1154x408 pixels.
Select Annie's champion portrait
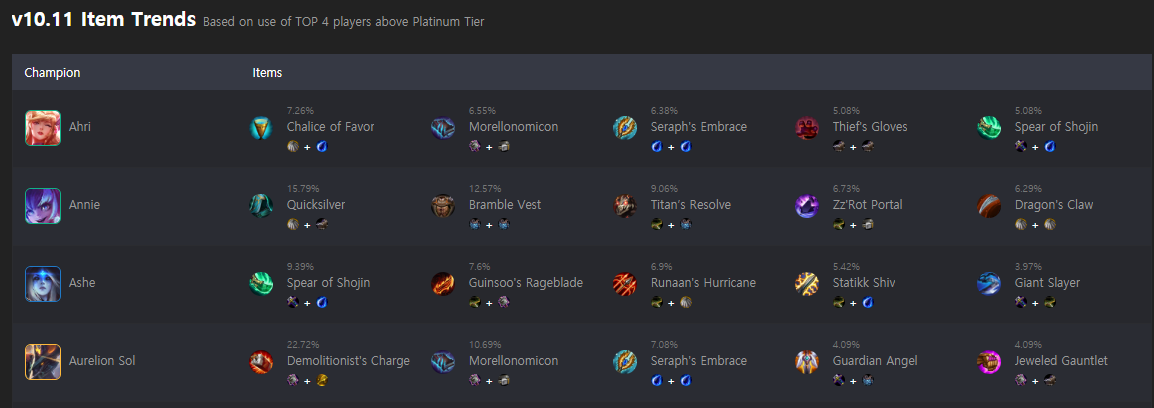pos(43,205)
